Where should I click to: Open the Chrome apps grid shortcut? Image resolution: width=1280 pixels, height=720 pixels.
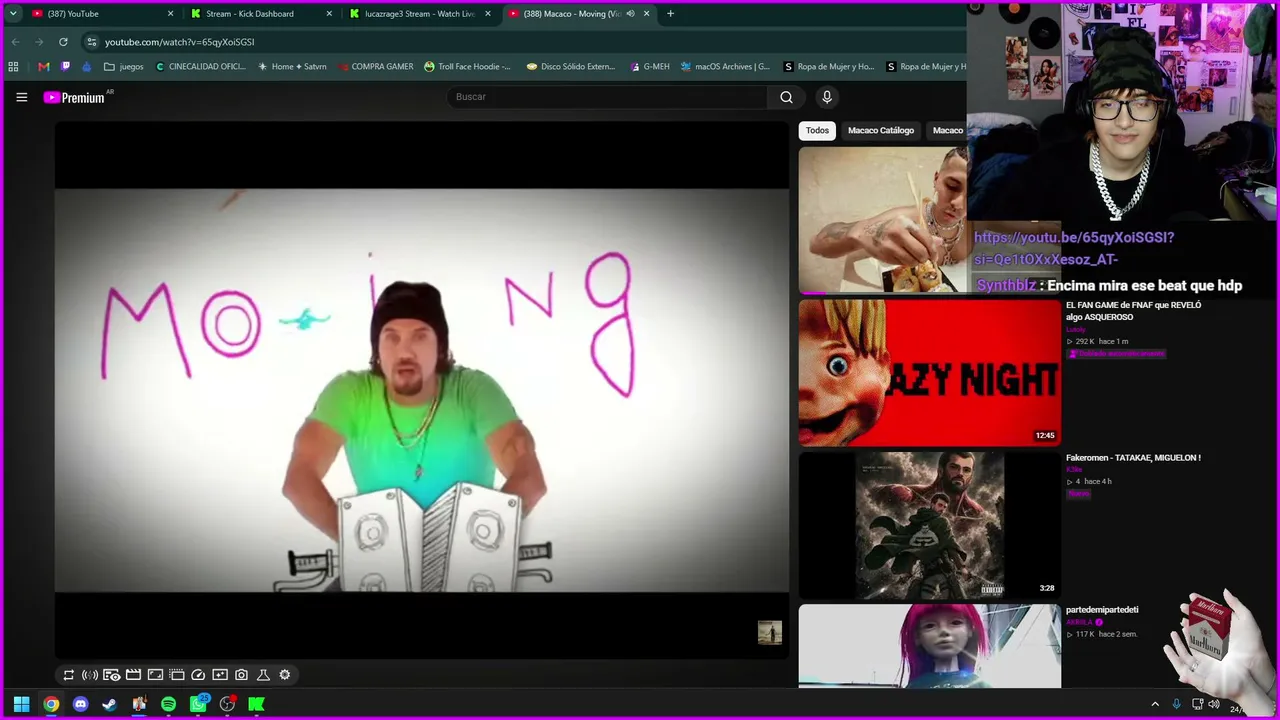[13, 67]
